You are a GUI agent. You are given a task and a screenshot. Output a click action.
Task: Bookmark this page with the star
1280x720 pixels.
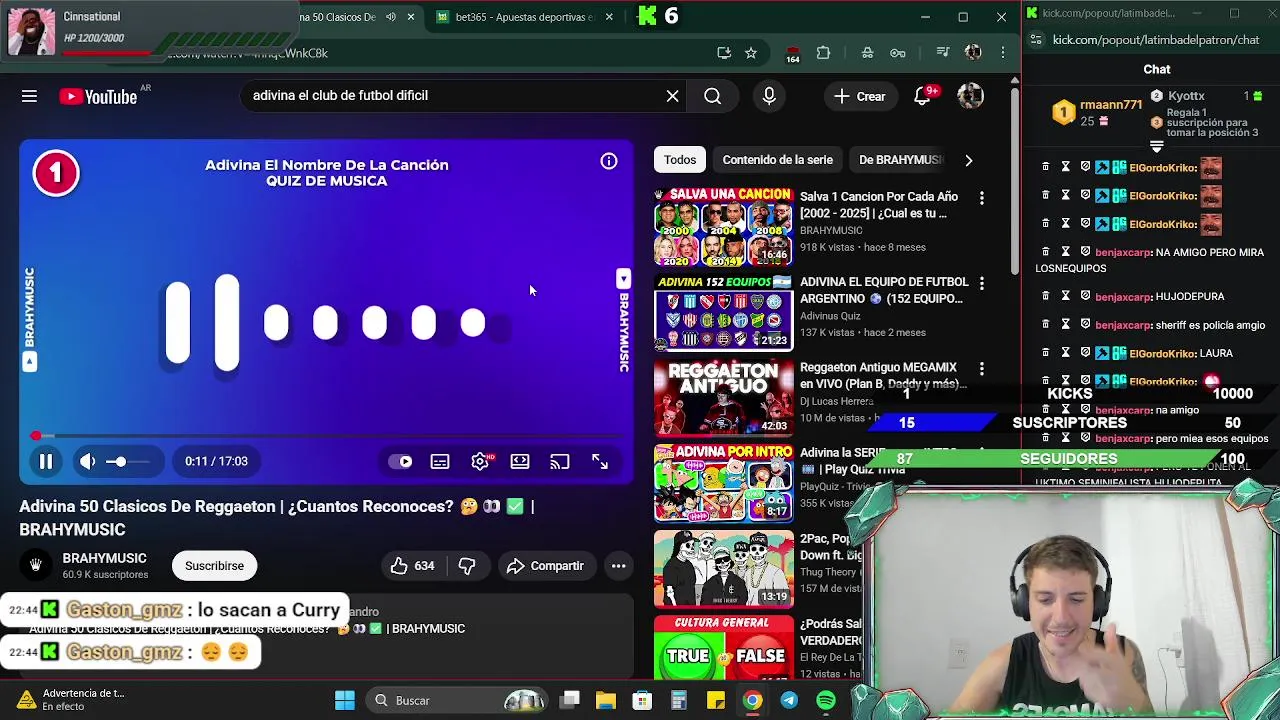[x=751, y=53]
